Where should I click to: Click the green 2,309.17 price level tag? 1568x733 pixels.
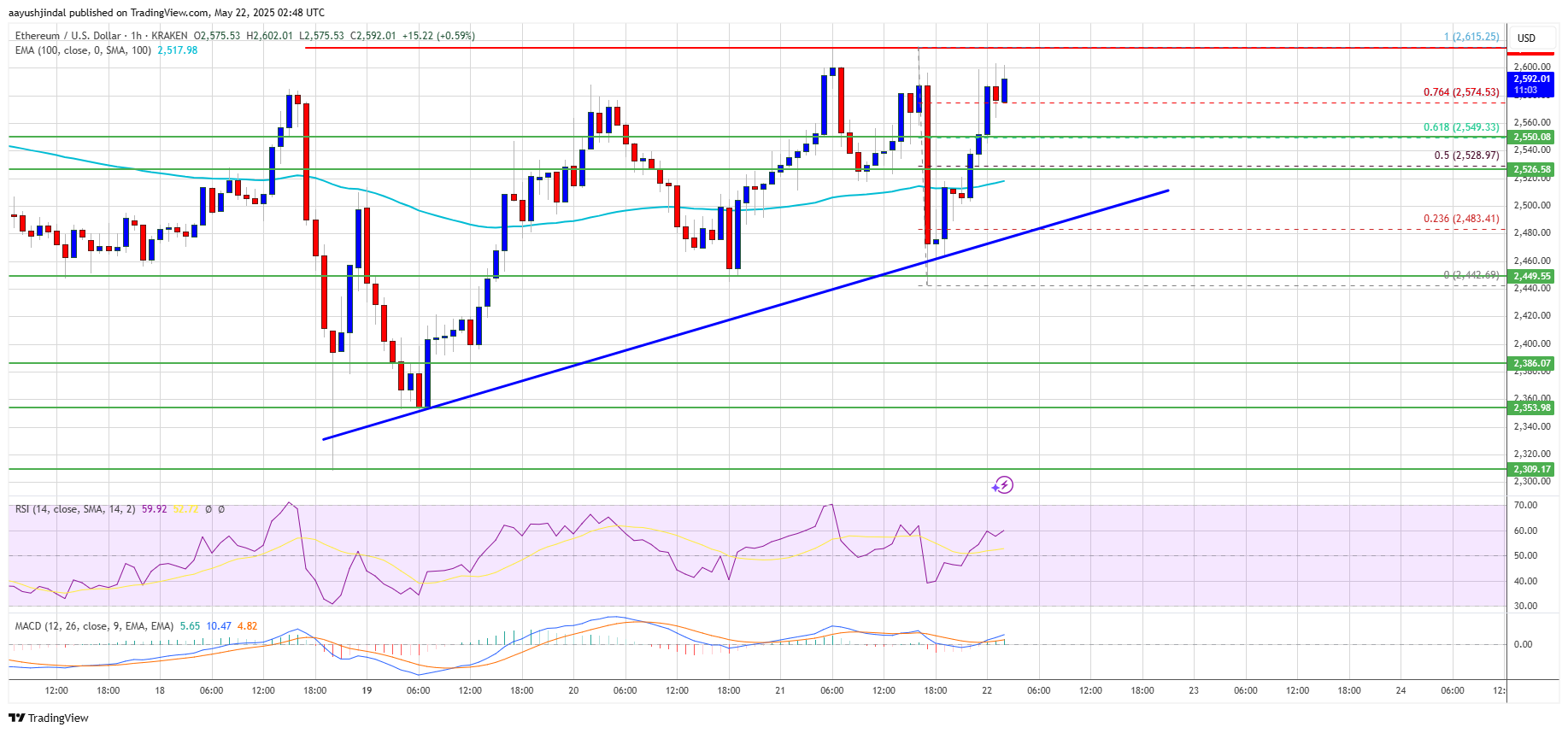[x=1531, y=469]
